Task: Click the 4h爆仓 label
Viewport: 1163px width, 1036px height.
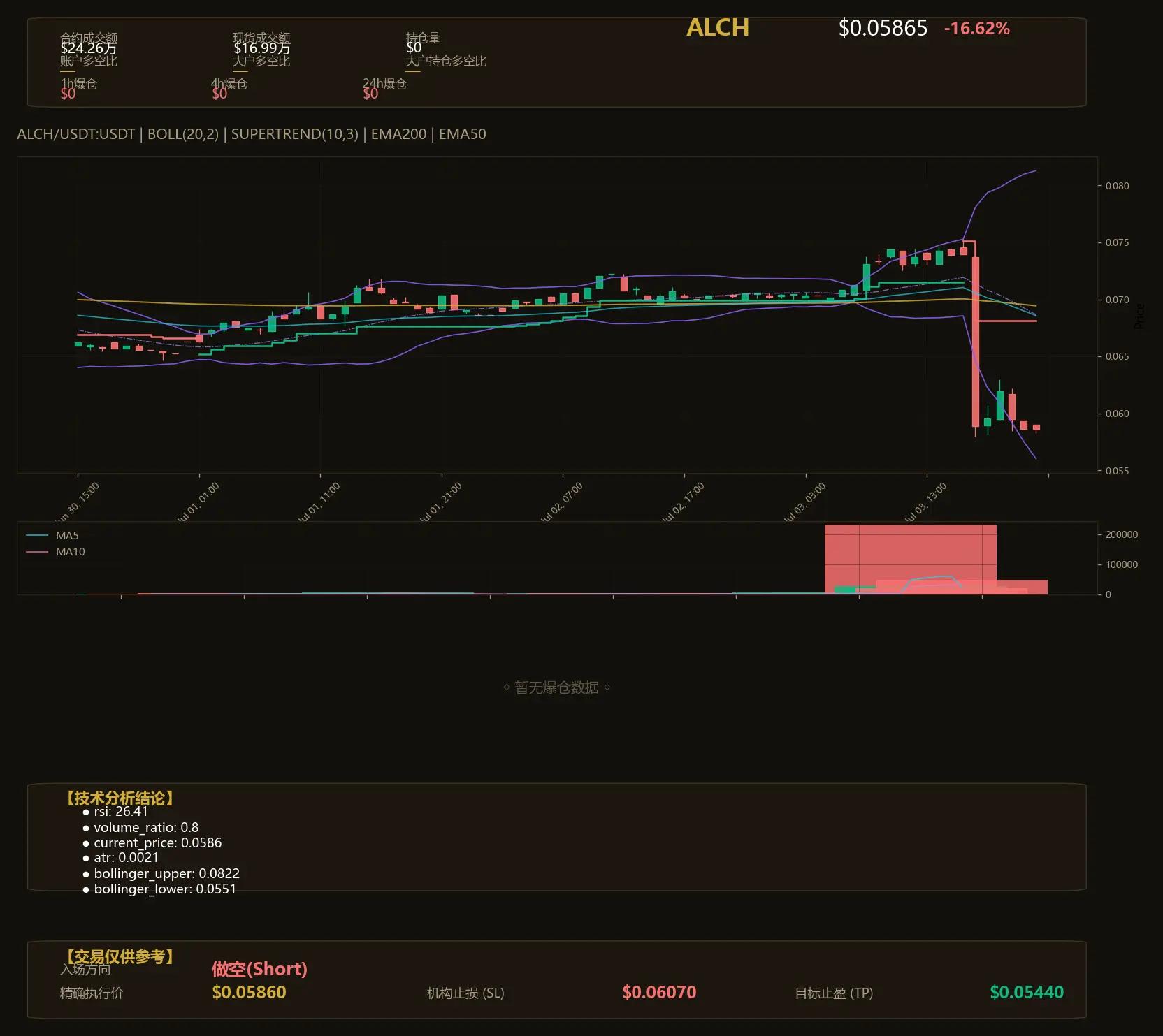Action: click(x=229, y=84)
